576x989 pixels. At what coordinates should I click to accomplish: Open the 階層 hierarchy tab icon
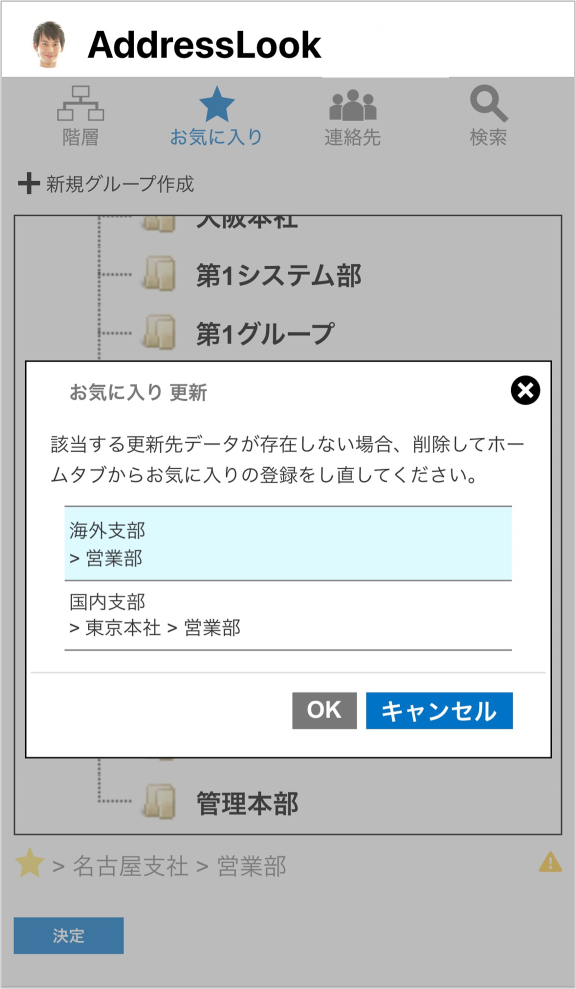point(80,104)
